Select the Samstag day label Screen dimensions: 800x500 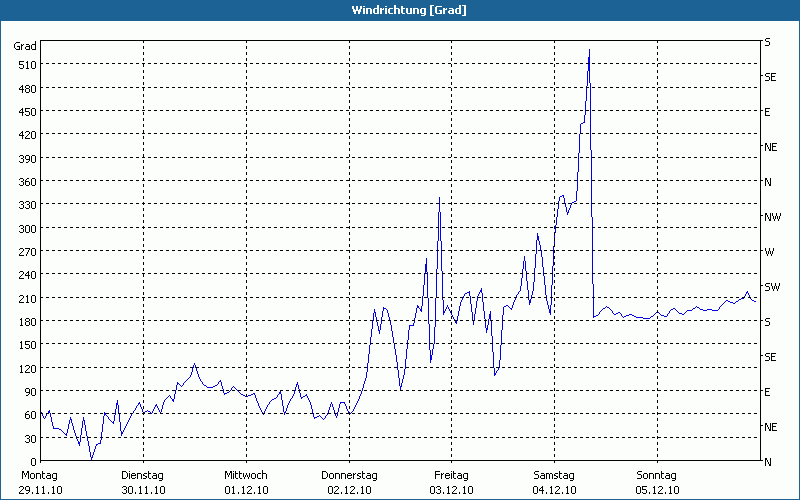(x=554, y=475)
